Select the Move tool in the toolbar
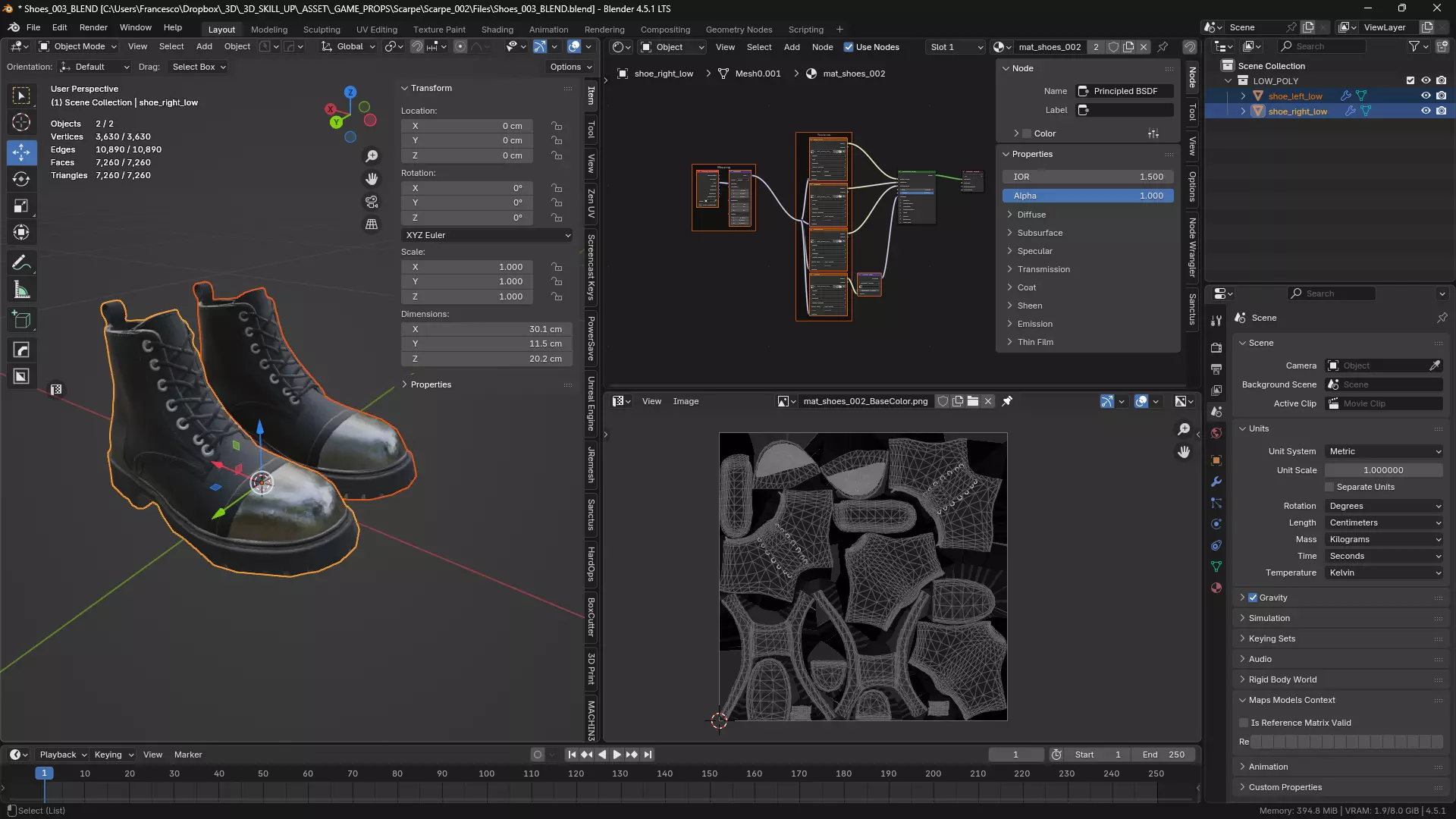This screenshot has width=1456, height=819. pyautogui.click(x=21, y=152)
